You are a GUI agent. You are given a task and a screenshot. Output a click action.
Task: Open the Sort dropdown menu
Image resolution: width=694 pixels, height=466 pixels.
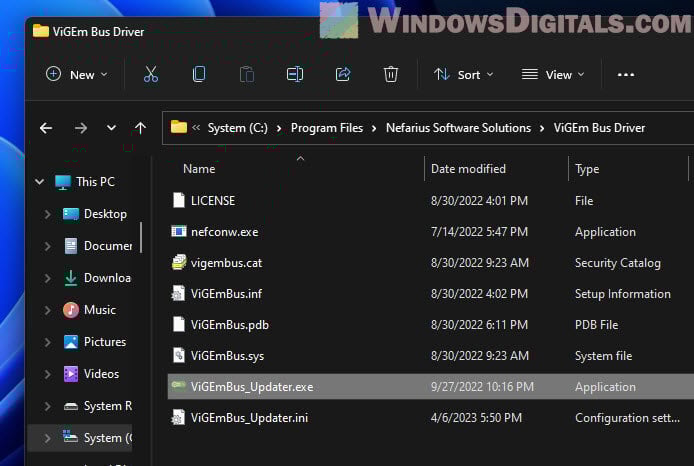(463, 75)
